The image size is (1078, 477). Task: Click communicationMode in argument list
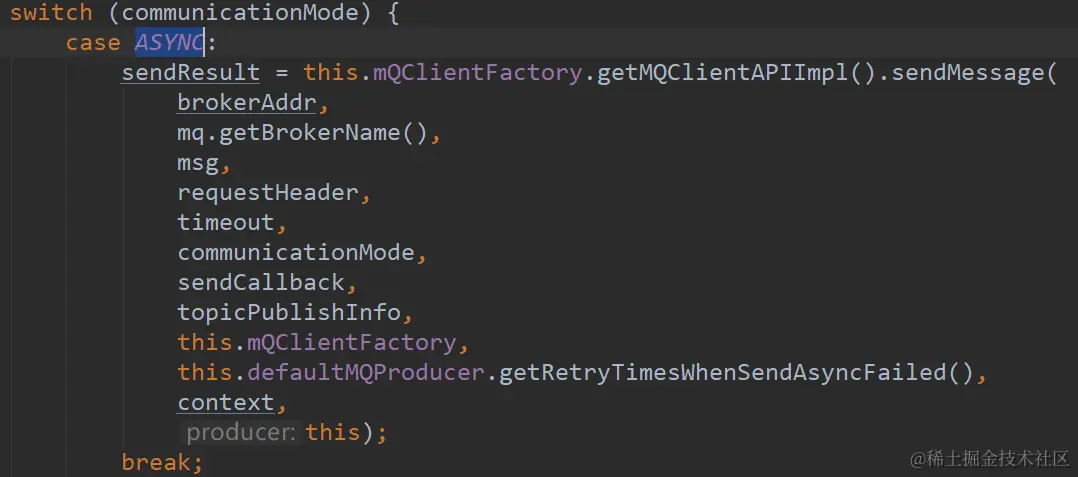click(296, 253)
